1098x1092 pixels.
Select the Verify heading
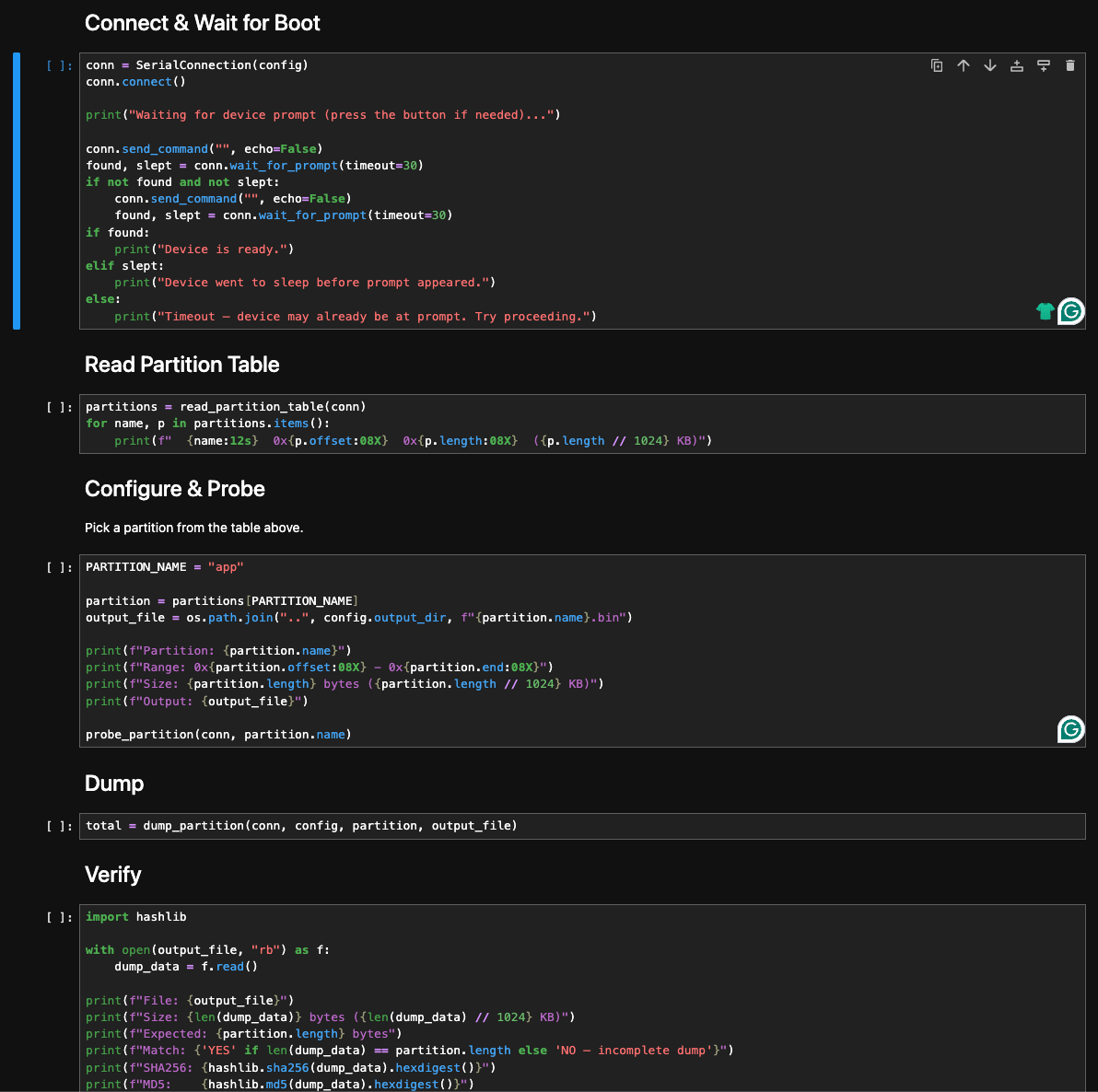click(112, 875)
